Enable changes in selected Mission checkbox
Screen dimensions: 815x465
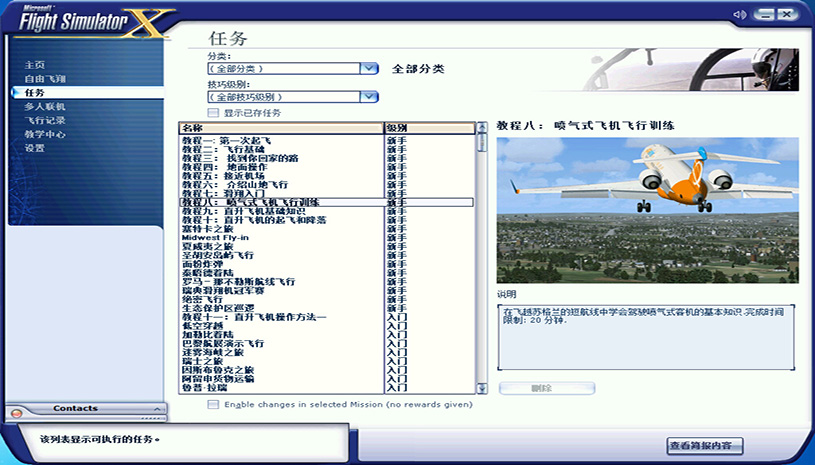coord(213,405)
